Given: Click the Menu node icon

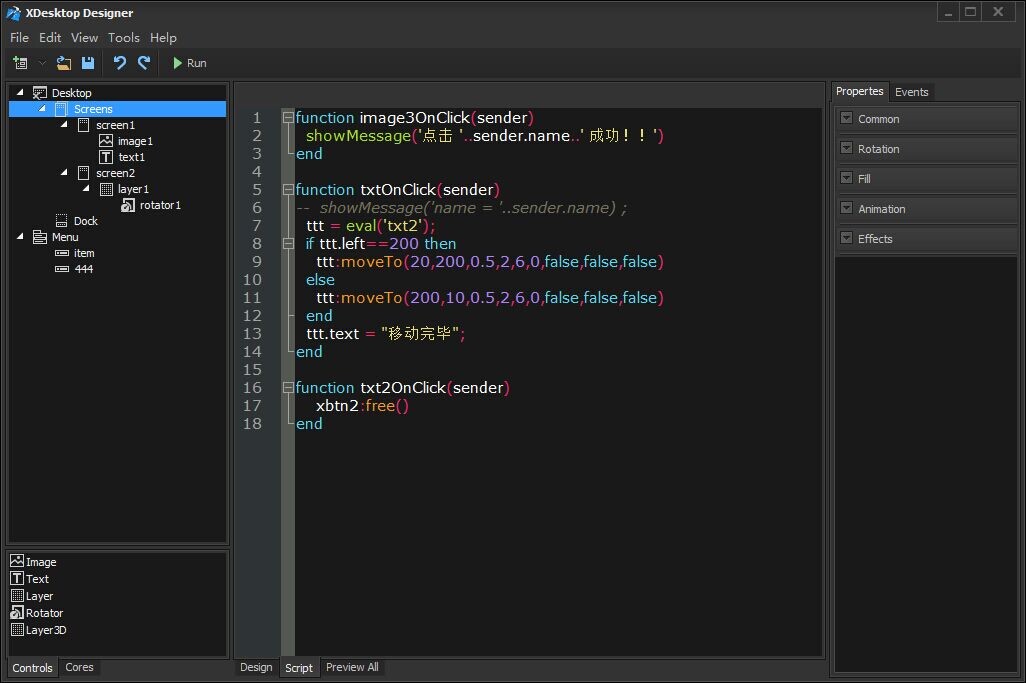Looking at the screenshot, I should click(x=40, y=237).
